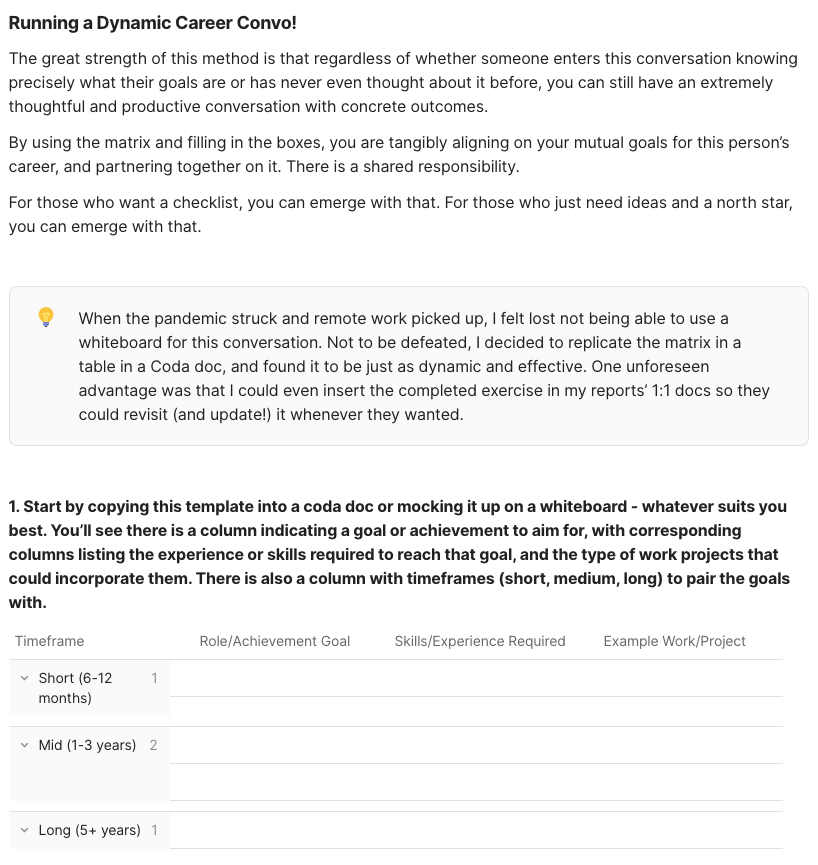Collapse the Long (5+ years) group

pyautogui.click(x=25, y=830)
